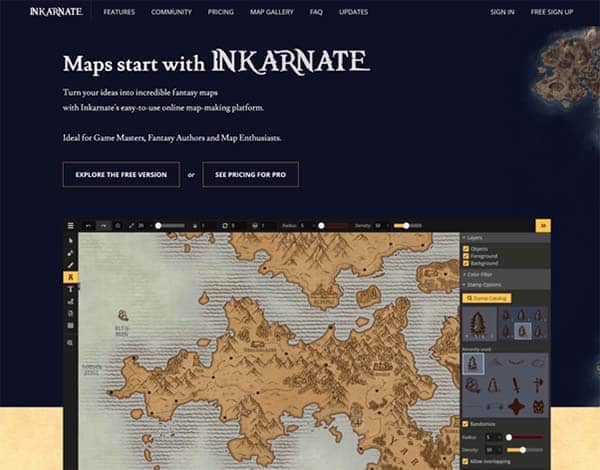This screenshot has height=470, width=600.
Task: Select the highlighted stamp tool
Action: (70, 277)
